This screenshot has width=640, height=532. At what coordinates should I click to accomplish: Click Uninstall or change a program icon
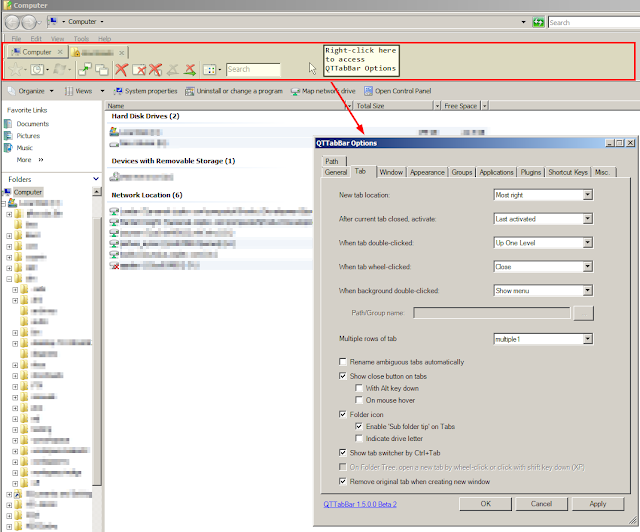coord(189,91)
